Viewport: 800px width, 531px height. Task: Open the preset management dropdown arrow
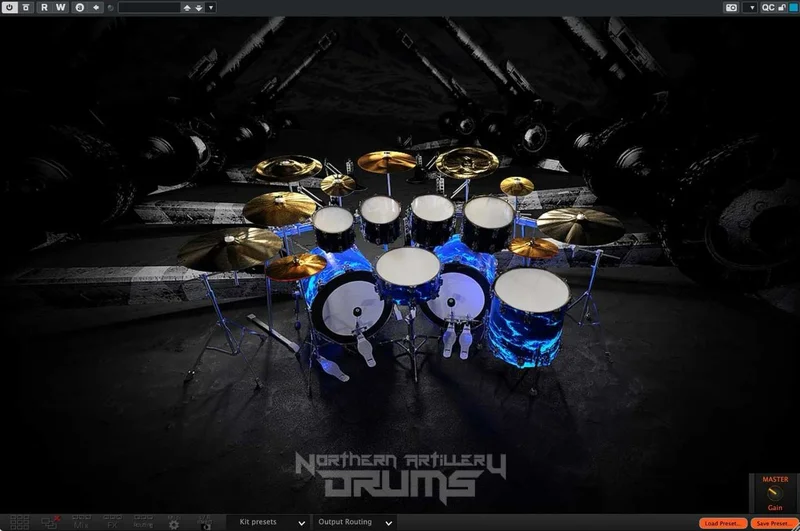(x=211, y=8)
